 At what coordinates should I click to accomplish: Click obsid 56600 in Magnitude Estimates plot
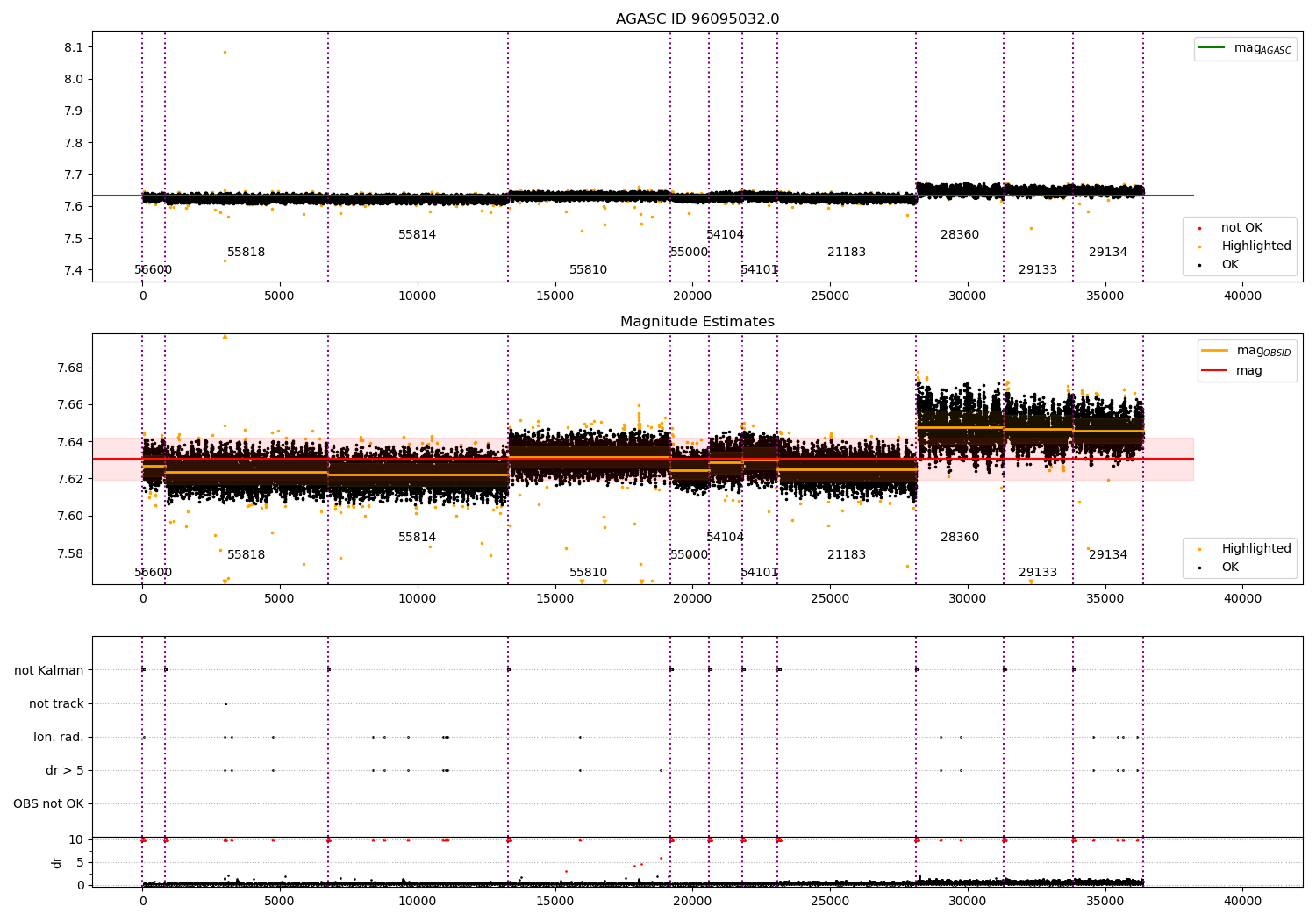[x=153, y=573]
